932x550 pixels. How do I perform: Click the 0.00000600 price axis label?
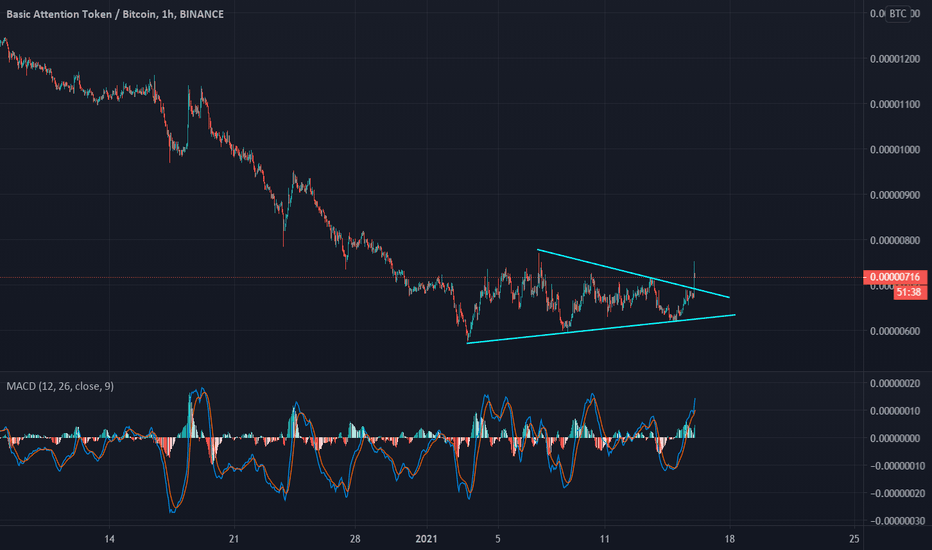click(895, 331)
